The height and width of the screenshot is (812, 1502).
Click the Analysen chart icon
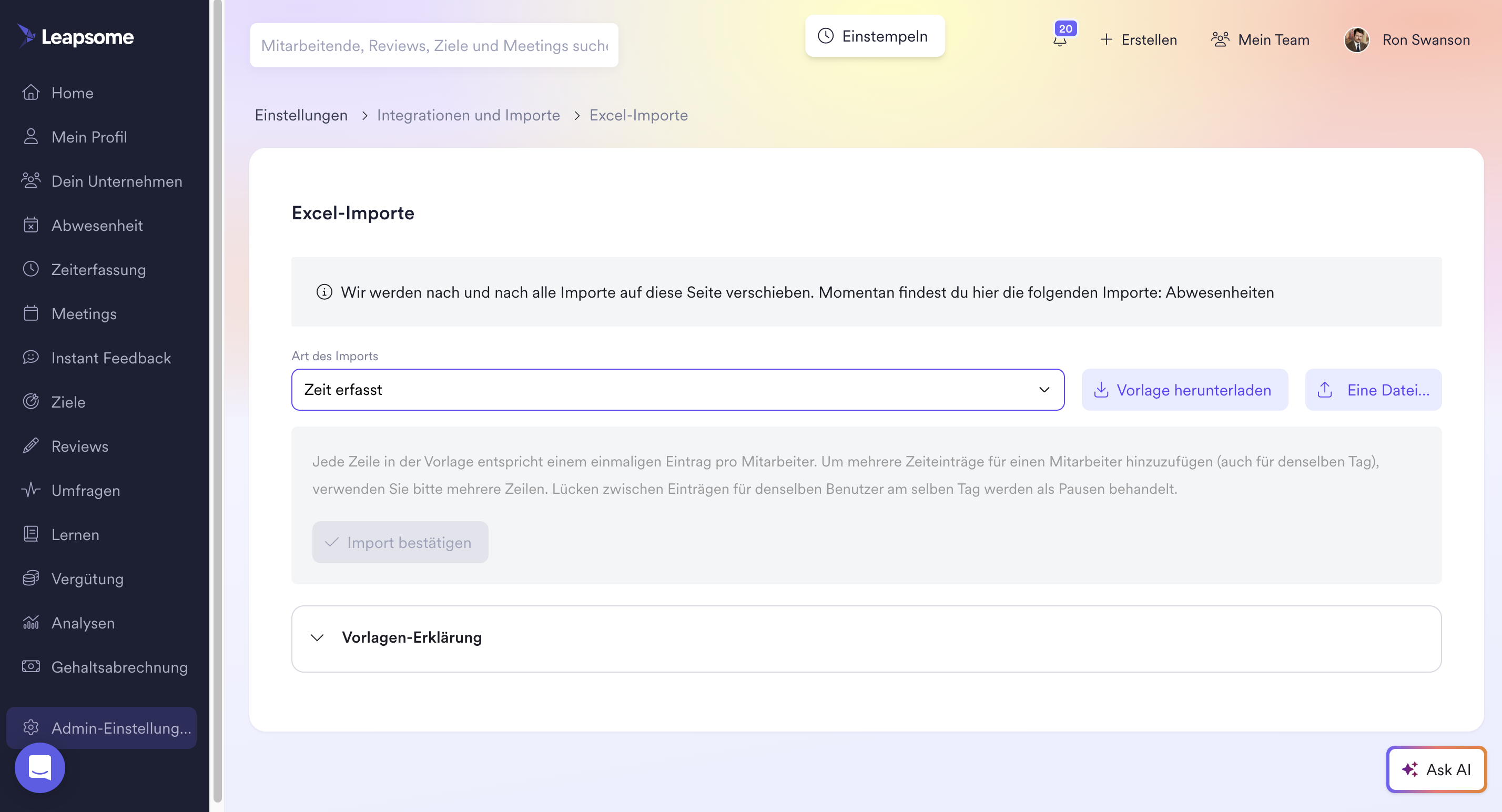[x=31, y=623]
